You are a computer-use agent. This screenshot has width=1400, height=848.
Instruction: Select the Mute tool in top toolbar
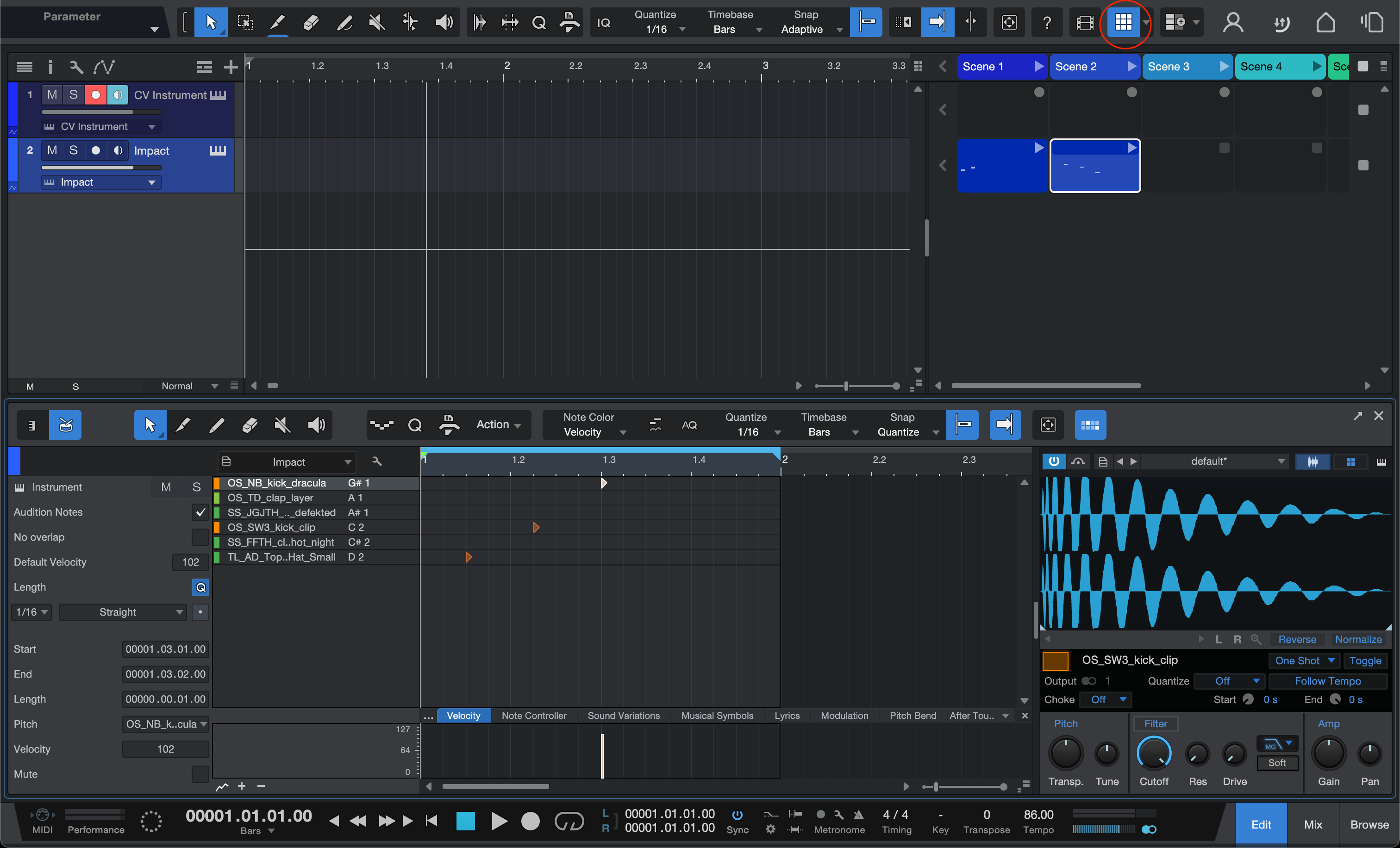point(377,23)
